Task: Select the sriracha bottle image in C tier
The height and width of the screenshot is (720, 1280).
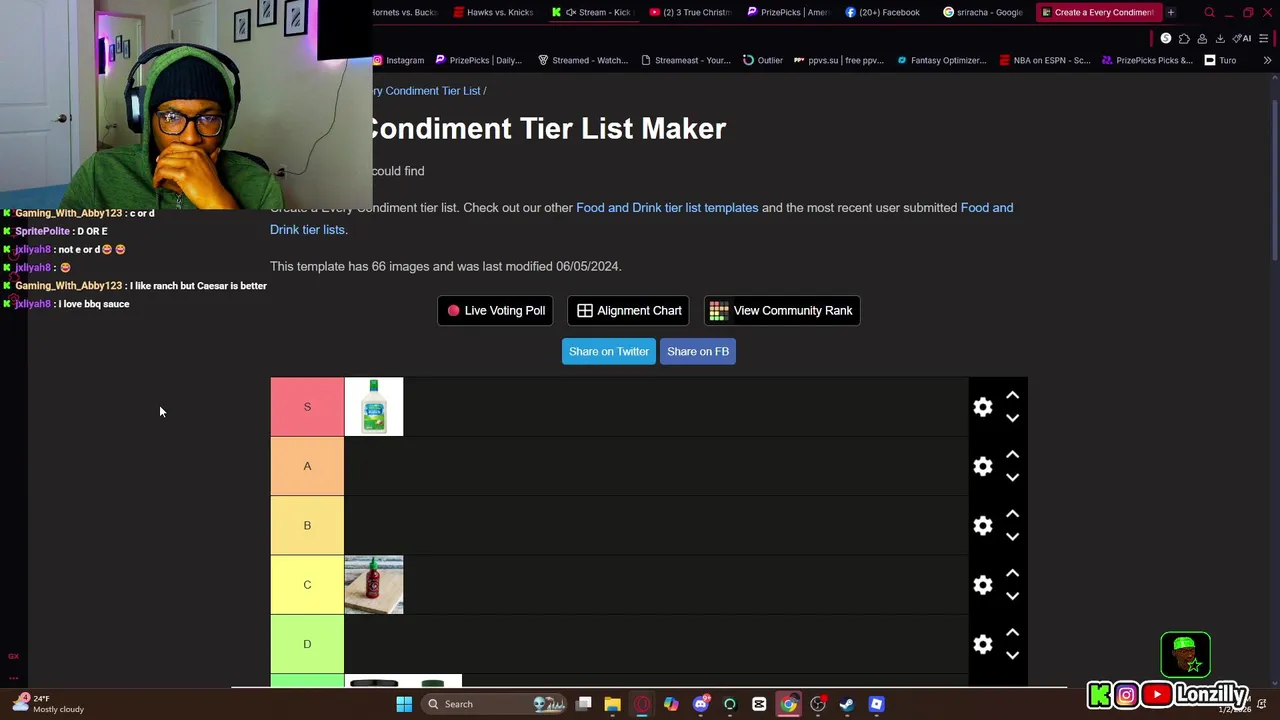Action: (374, 585)
